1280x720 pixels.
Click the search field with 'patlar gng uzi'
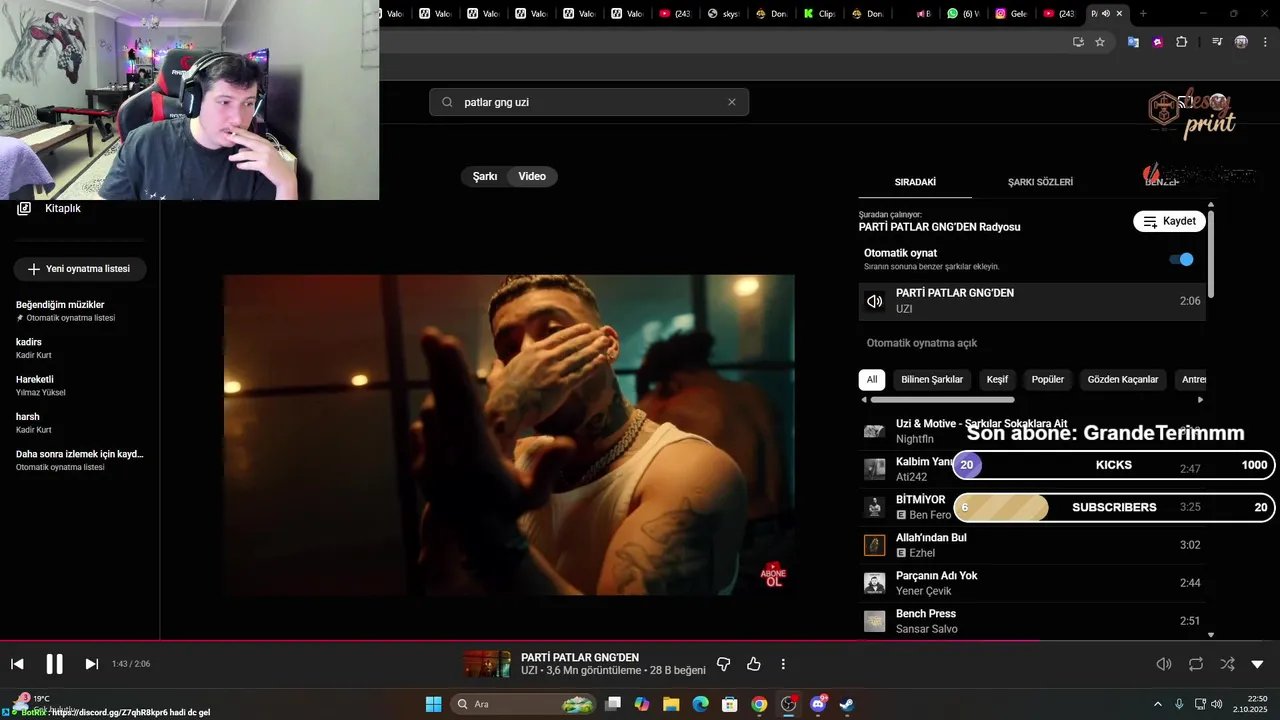coord(589,102)
